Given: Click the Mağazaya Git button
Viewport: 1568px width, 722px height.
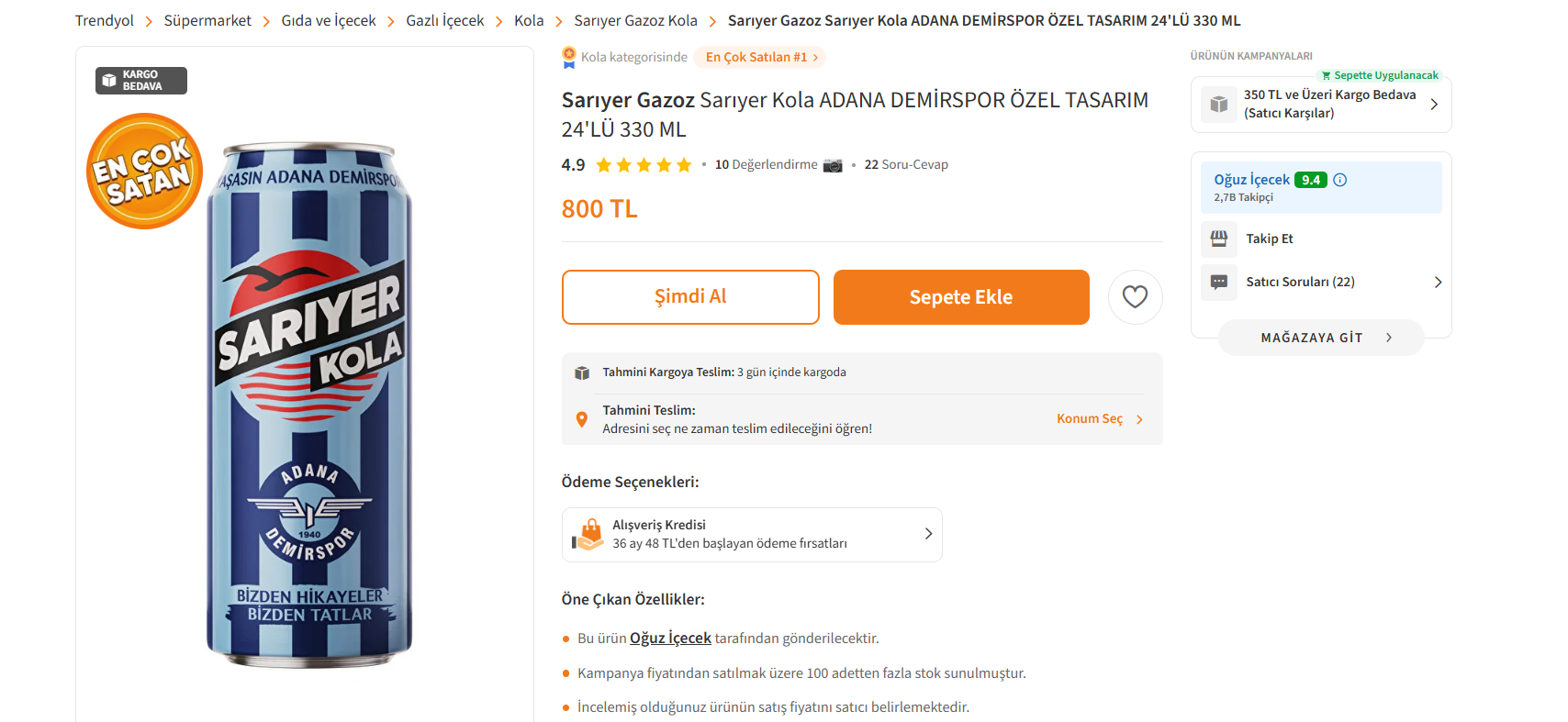Looking at the screenshot, I should (1321, 338).
